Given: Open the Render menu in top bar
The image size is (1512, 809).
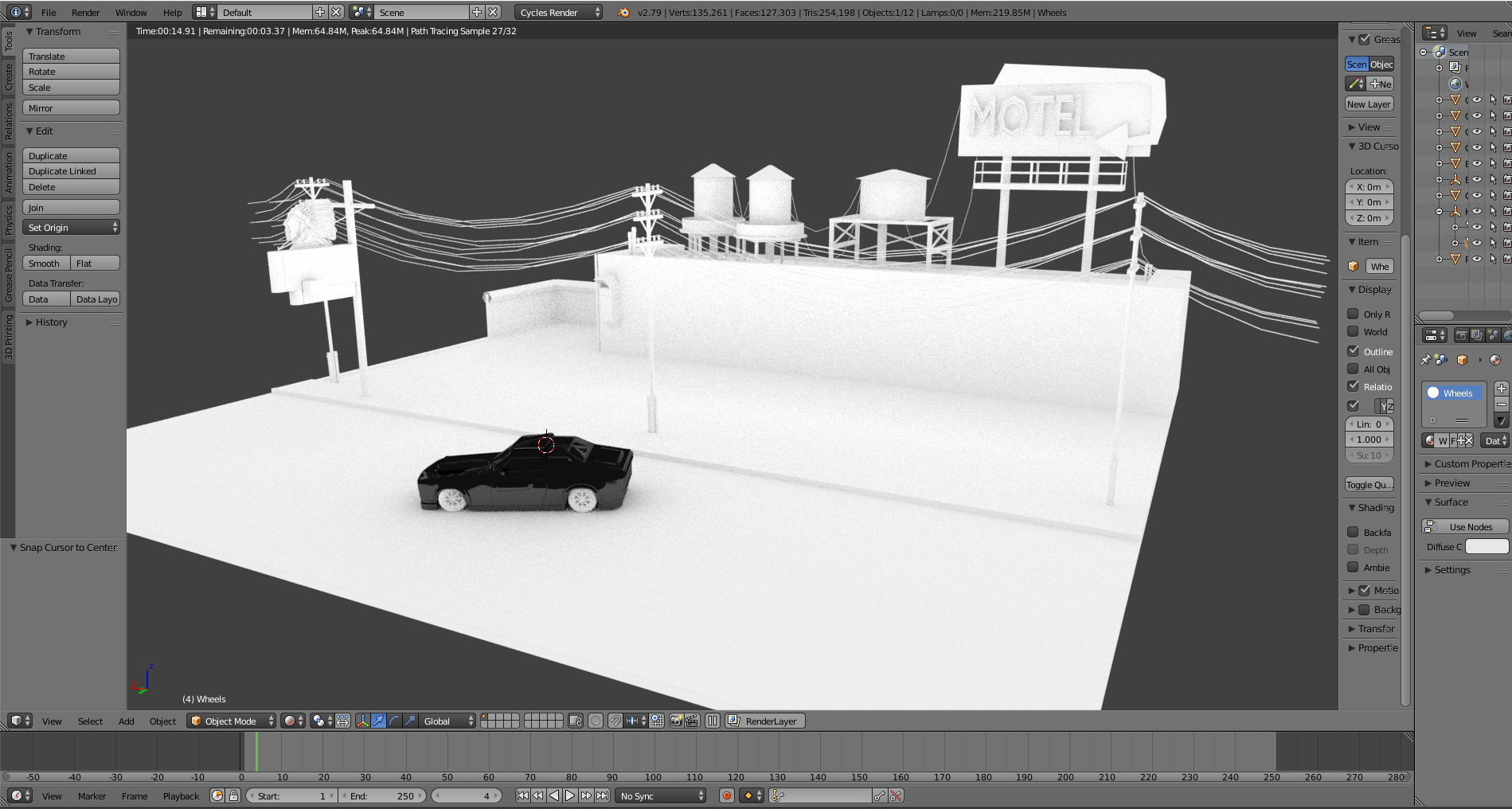Looking at the screenshot, I should [x=85, y=12].
